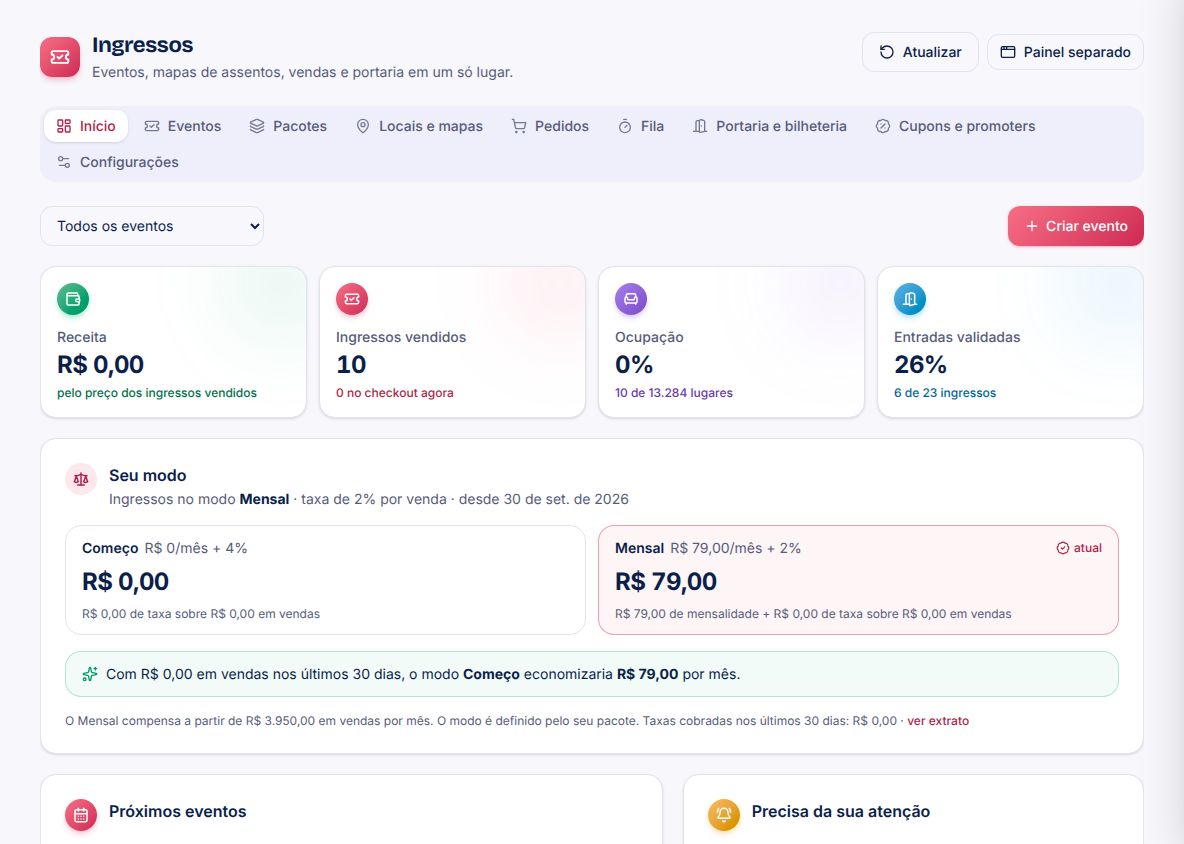Click the Entradas validadas 26% value
Viewport: 1184px width, 844px height.
point(920,365)
